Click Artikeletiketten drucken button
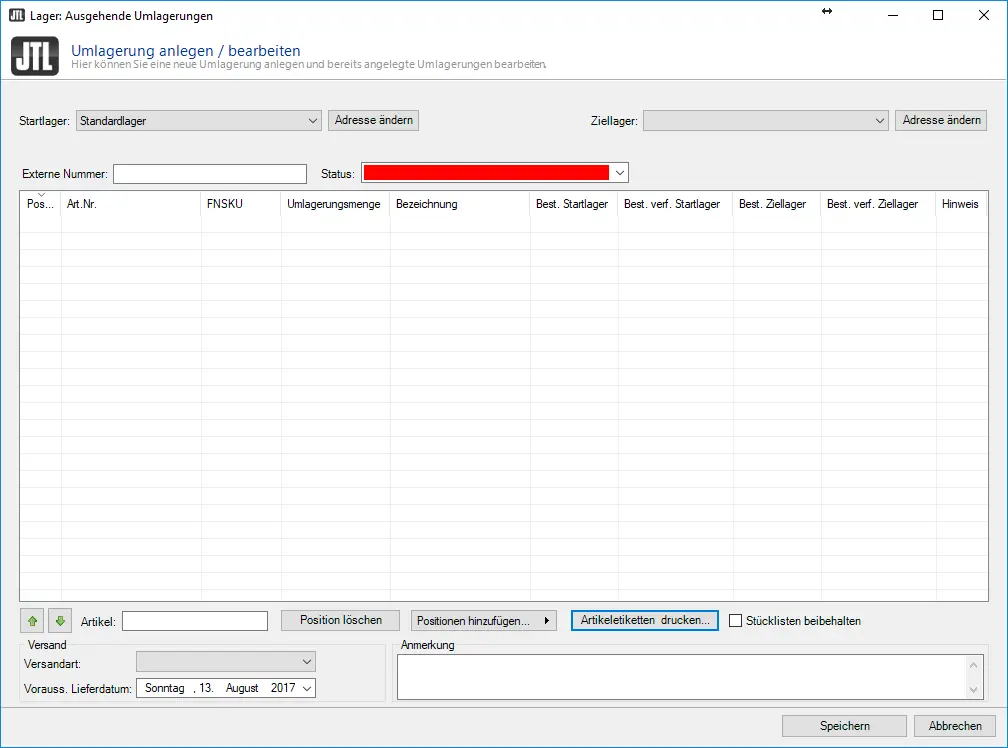Screen dimensions: 1008x748 coord(645,620)
